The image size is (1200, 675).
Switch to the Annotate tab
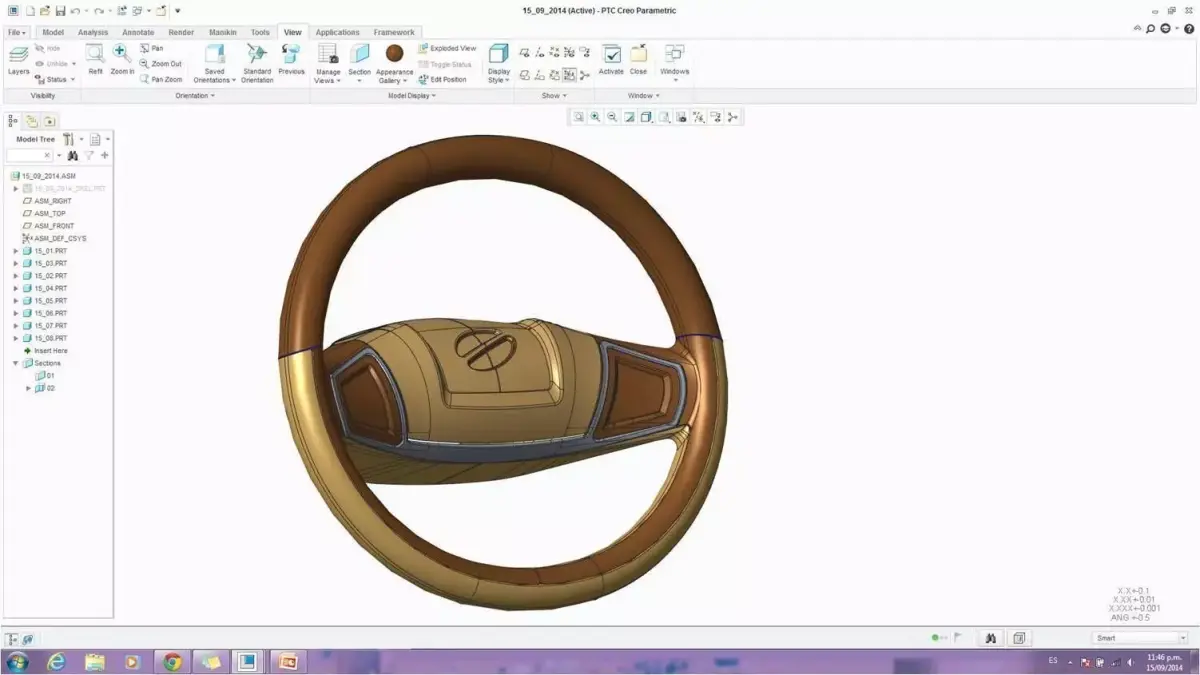tap(138, 32)
